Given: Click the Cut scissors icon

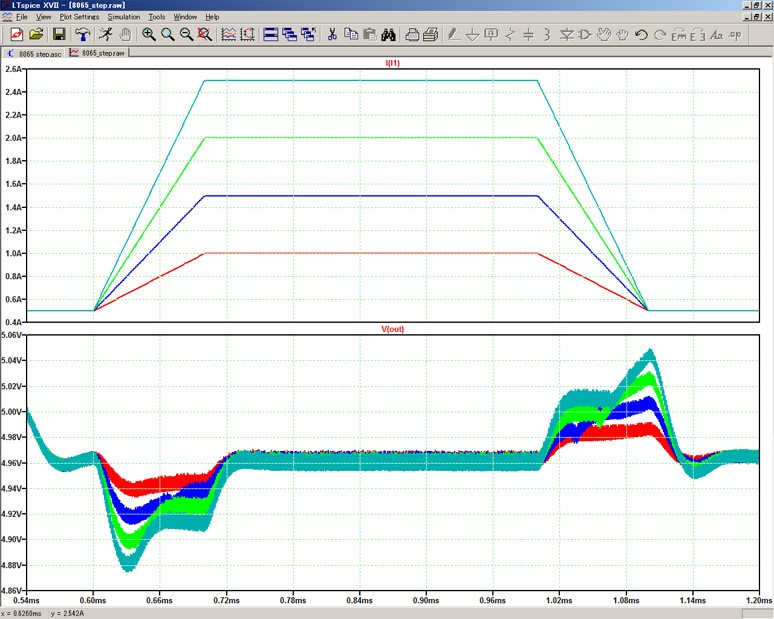Looking at the screenshot, I should click(333, 35).
